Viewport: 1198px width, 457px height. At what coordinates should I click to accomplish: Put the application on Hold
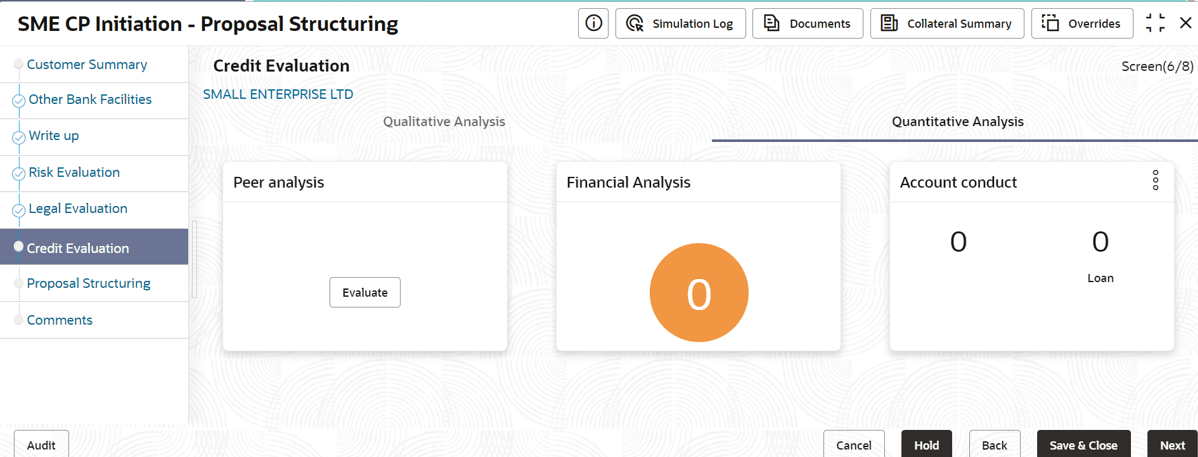[927, 445]
